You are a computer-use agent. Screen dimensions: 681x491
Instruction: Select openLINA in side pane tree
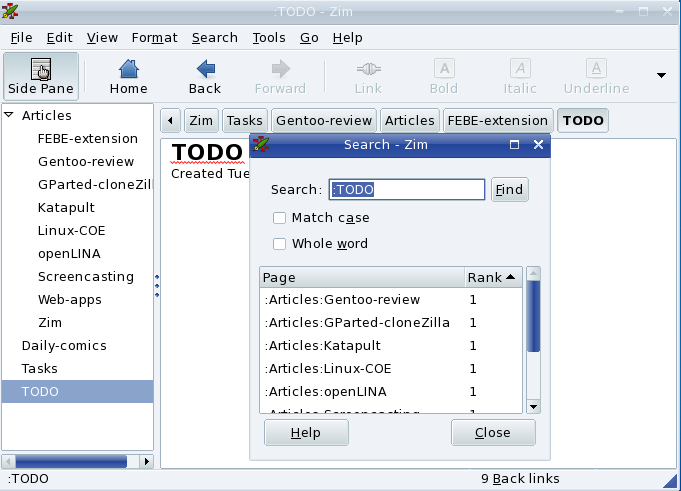tap(69, 254)
